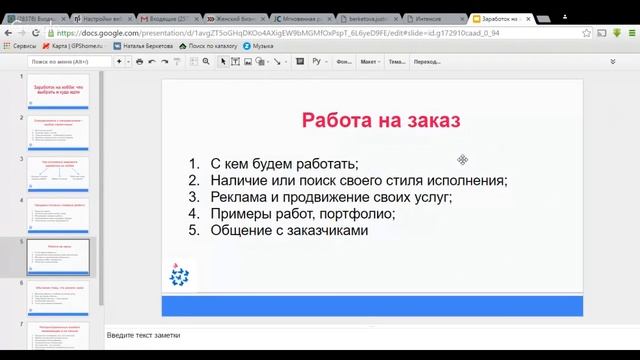Click the insert image icon
This screenshot has width=640, height=360.
coord(248,62)
